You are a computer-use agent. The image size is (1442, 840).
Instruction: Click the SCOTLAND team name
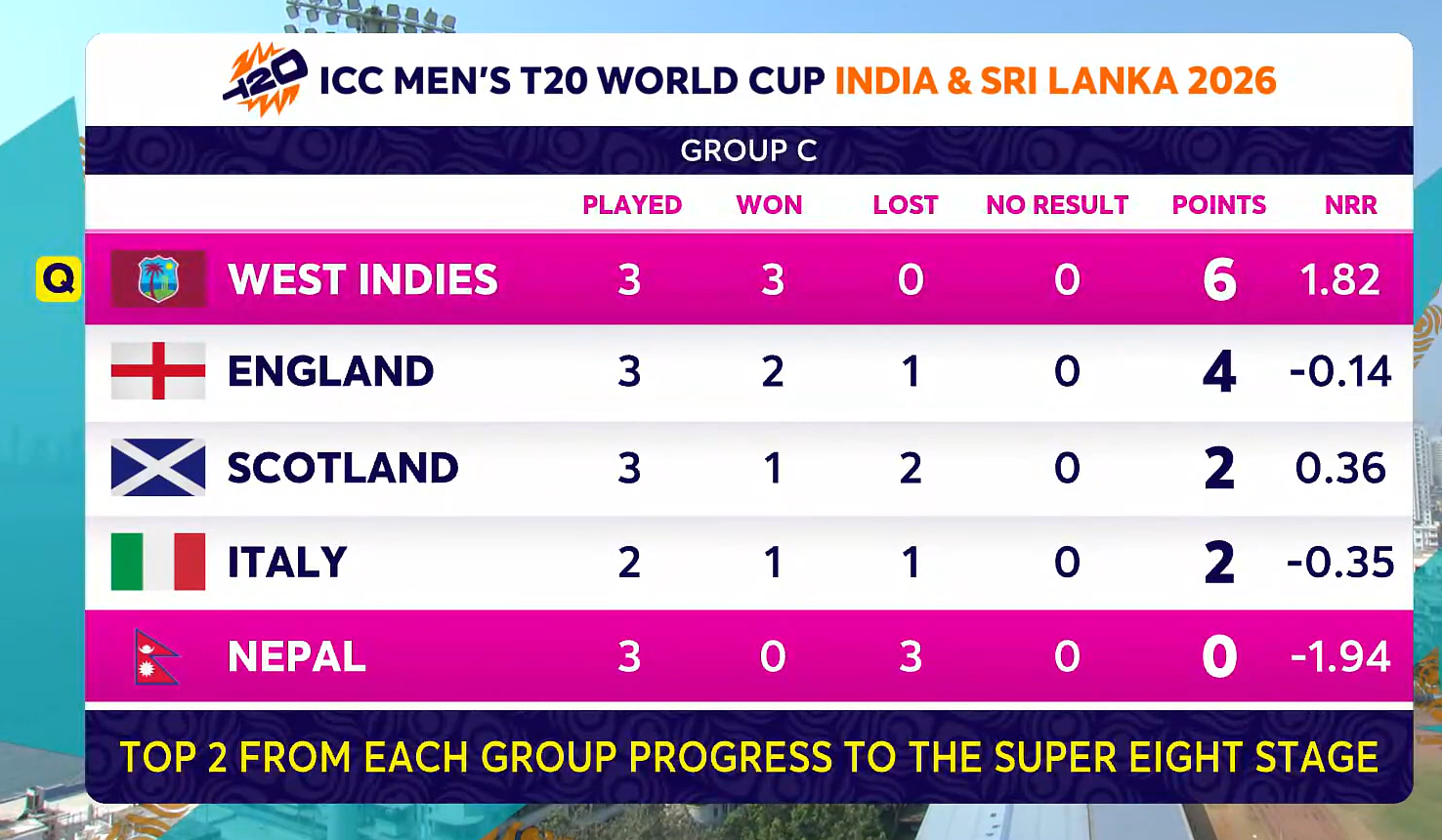point(343,468)
